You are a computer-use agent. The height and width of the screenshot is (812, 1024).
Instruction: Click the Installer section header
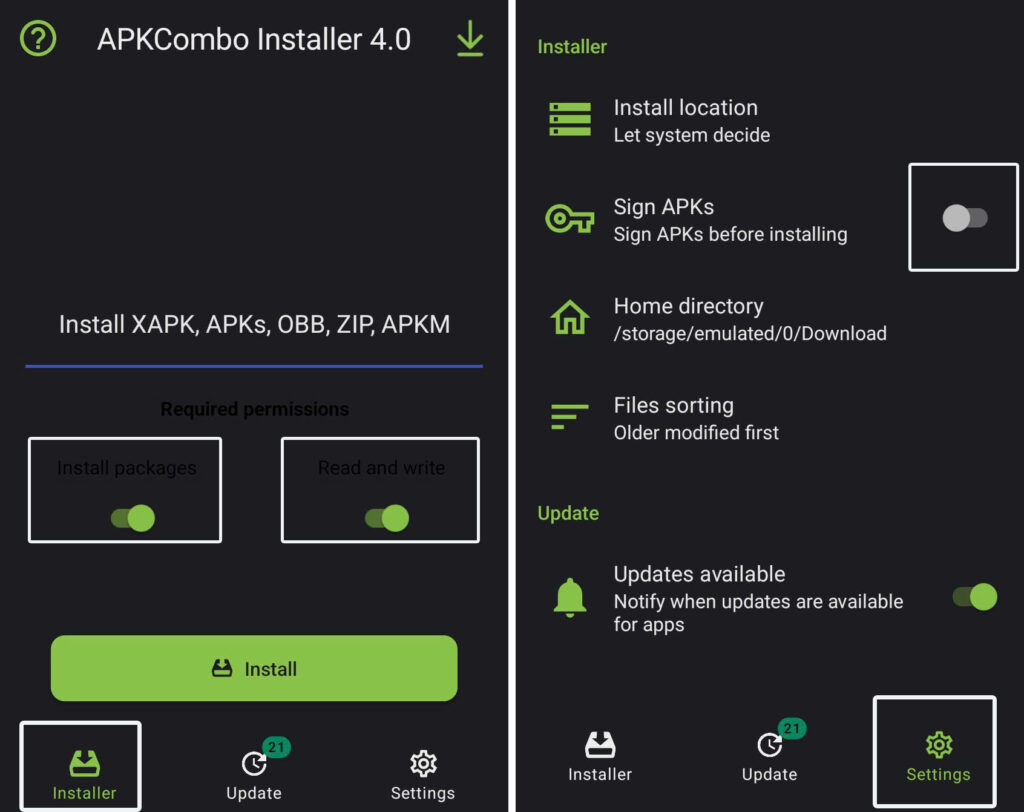[571, 46]
